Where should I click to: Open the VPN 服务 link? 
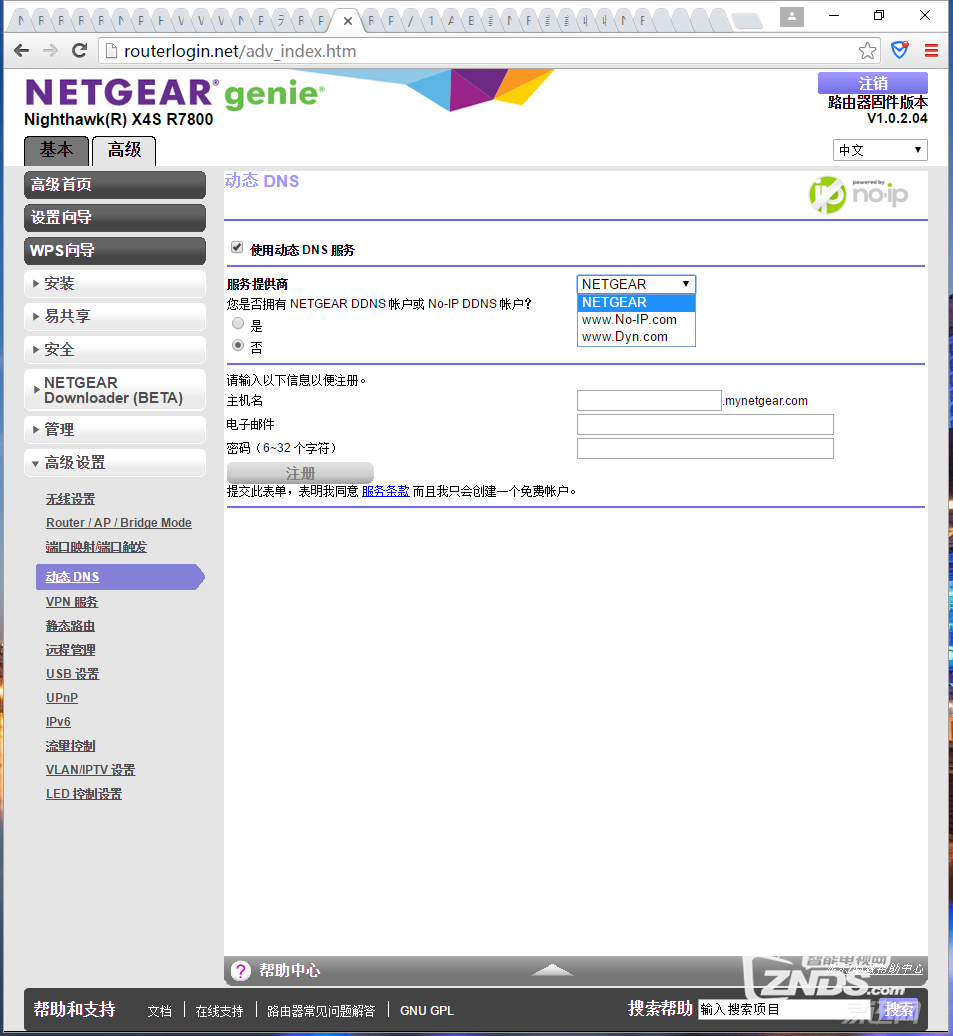(71, 602)
